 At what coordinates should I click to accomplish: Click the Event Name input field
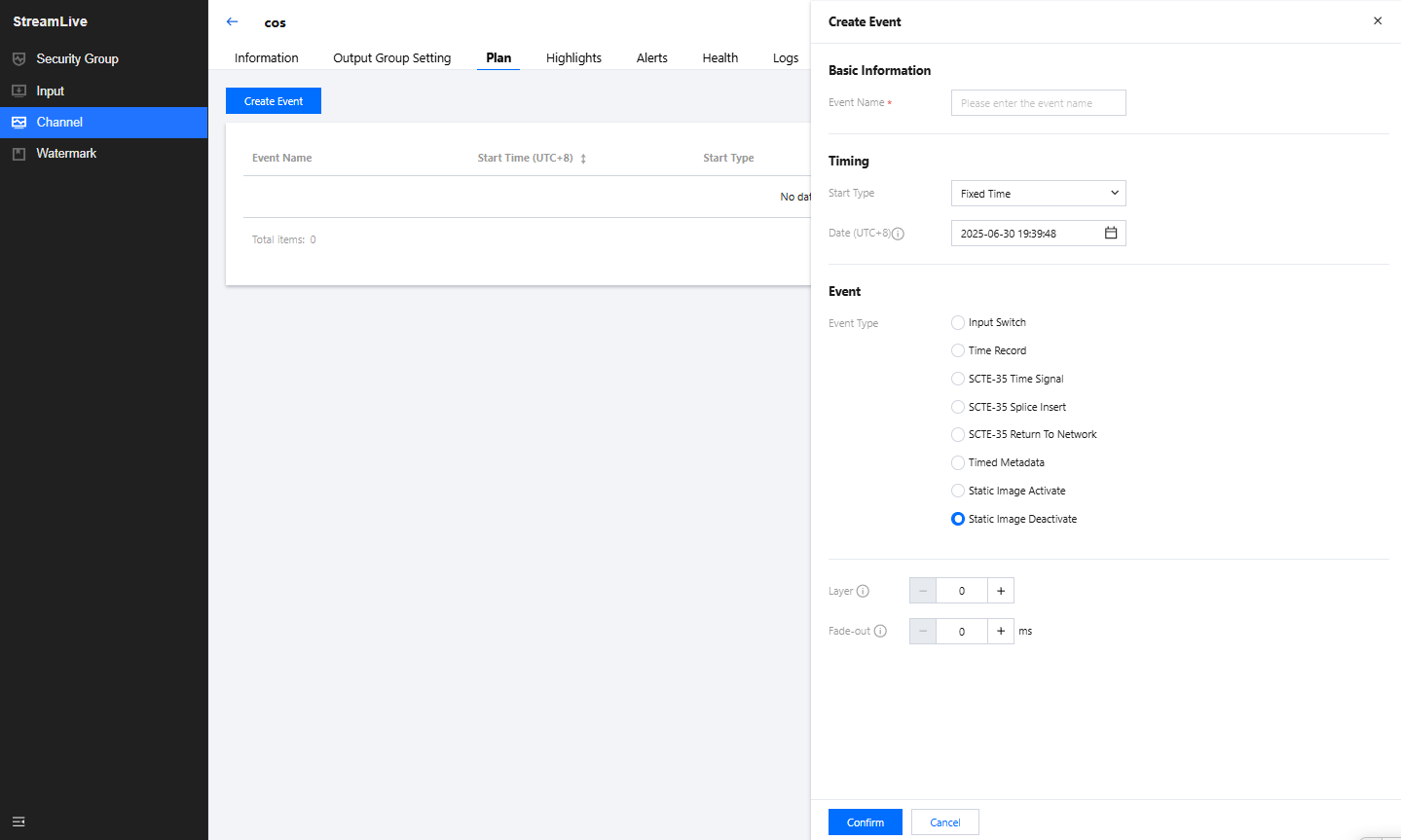1038,103
